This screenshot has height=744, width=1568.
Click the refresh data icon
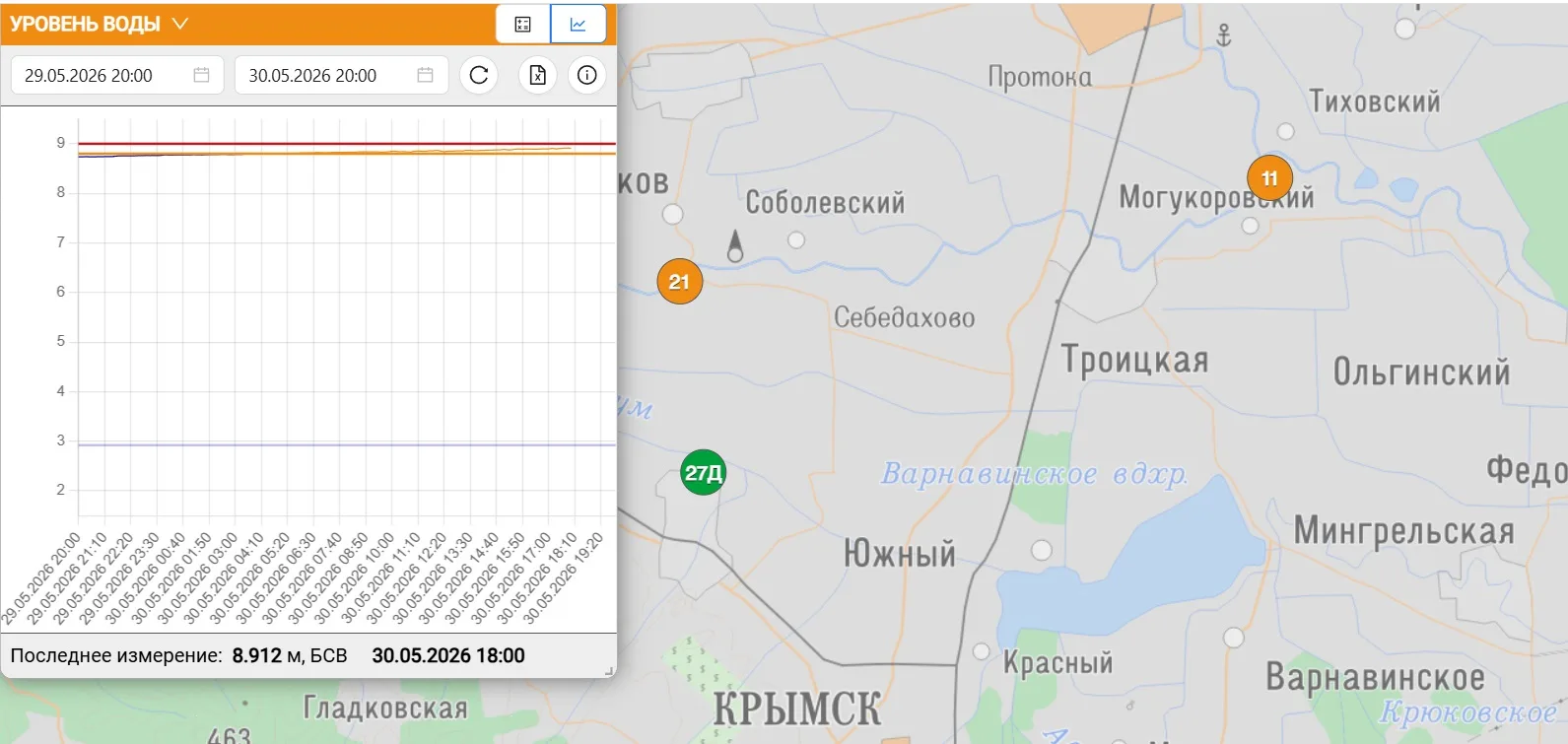point(479,75)
